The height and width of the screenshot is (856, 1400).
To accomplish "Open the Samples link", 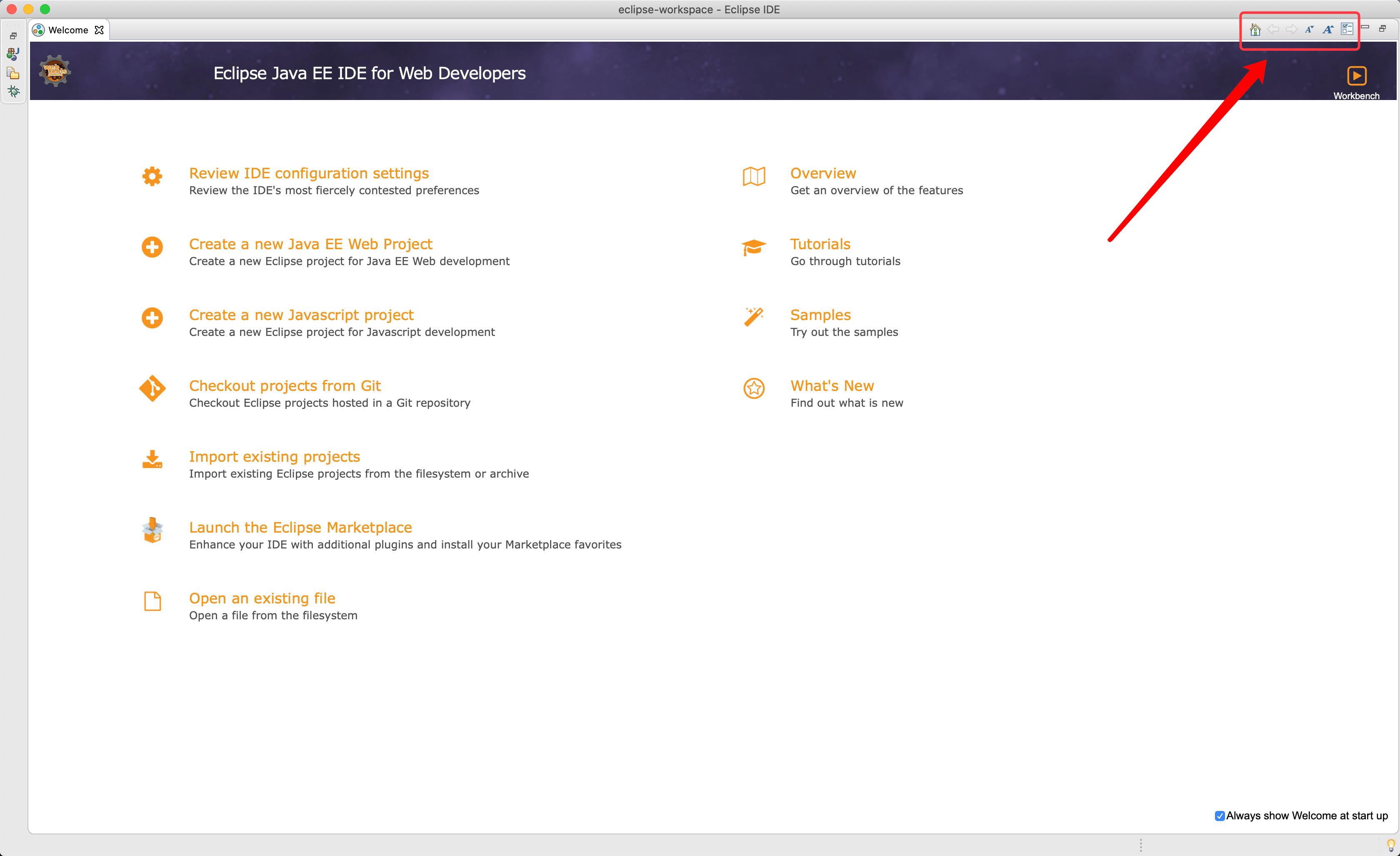I will coord(821,315).
